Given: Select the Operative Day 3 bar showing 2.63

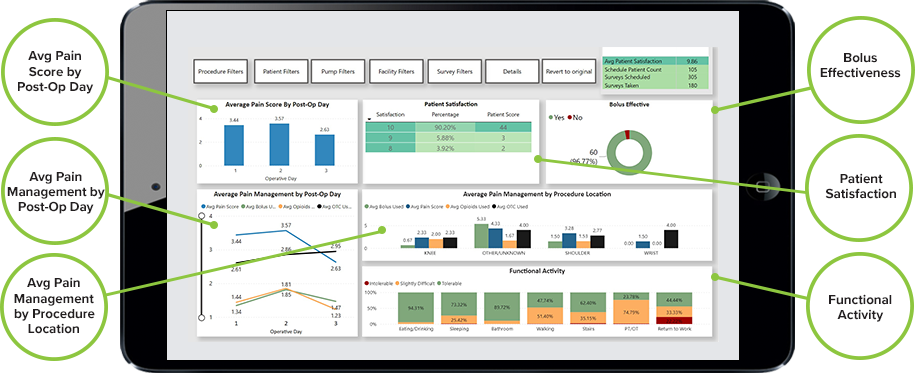Looking at the screenshot, I should 325,150.
